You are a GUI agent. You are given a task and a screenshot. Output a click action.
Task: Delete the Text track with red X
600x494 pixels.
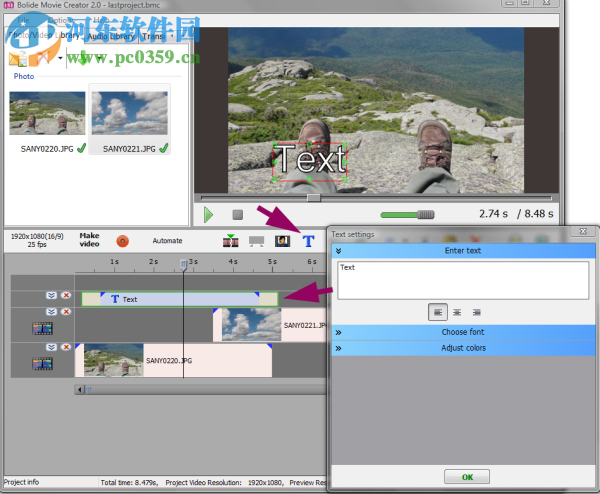tap(66, 295)
